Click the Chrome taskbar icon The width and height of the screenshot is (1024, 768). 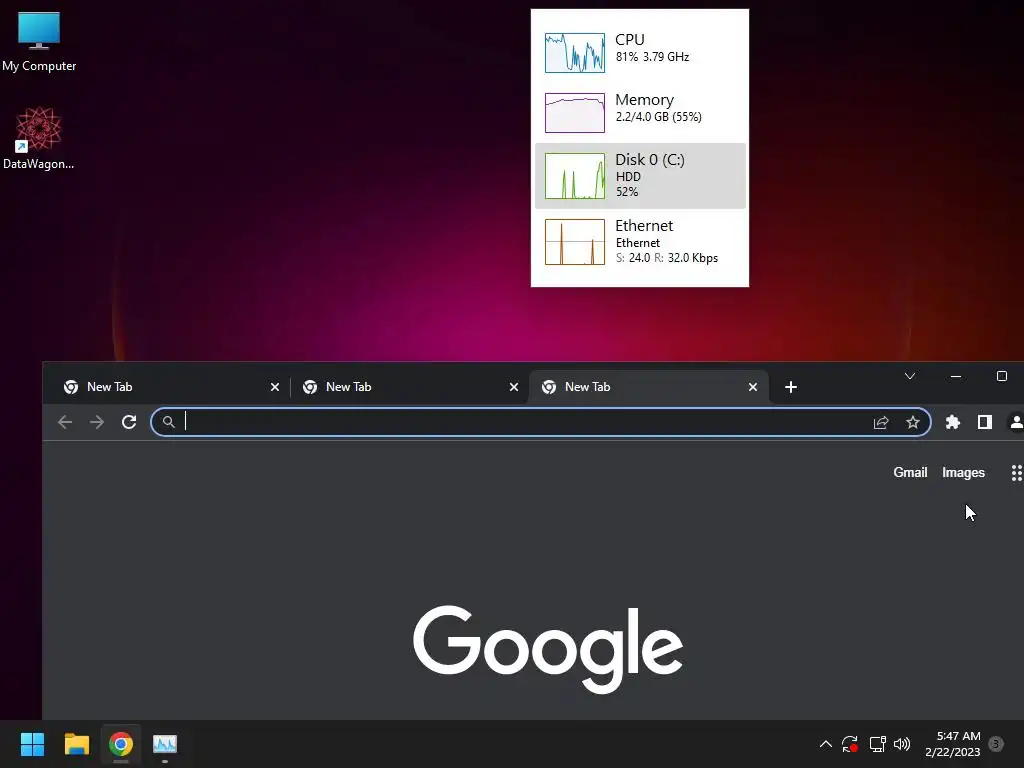tap(121, 744)
